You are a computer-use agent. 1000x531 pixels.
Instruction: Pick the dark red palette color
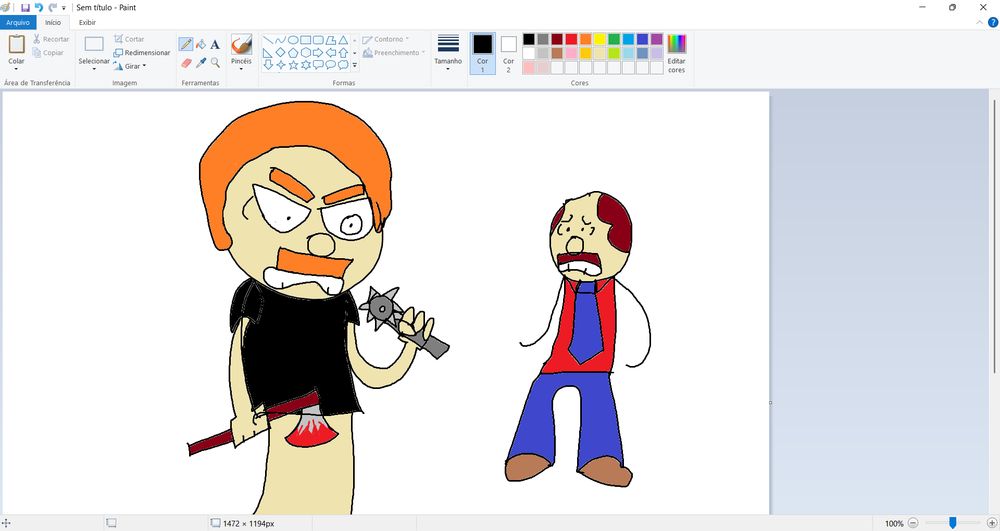[557, 39]
